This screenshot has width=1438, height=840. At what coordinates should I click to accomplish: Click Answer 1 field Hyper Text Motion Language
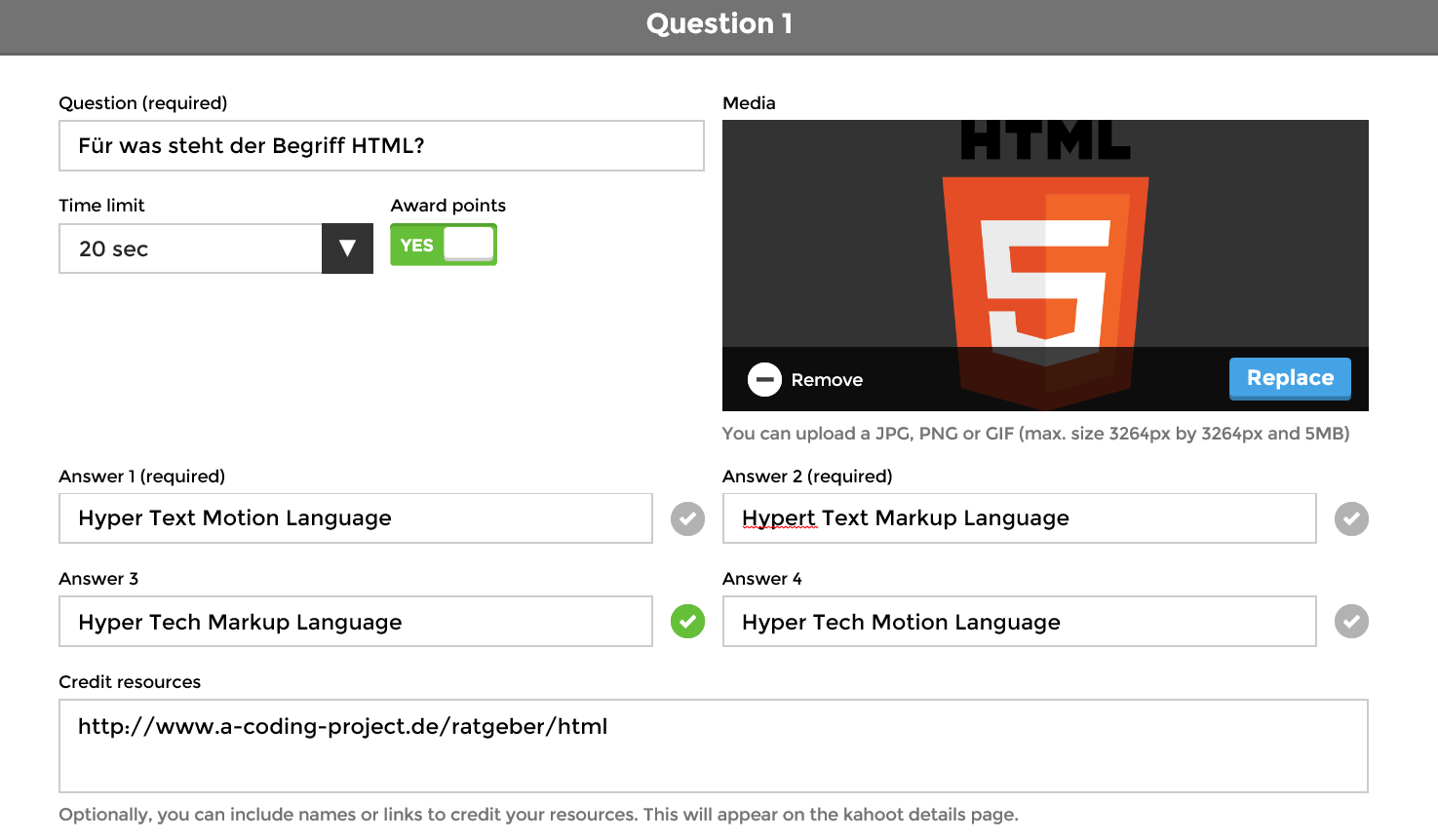(x=356, y=518)
